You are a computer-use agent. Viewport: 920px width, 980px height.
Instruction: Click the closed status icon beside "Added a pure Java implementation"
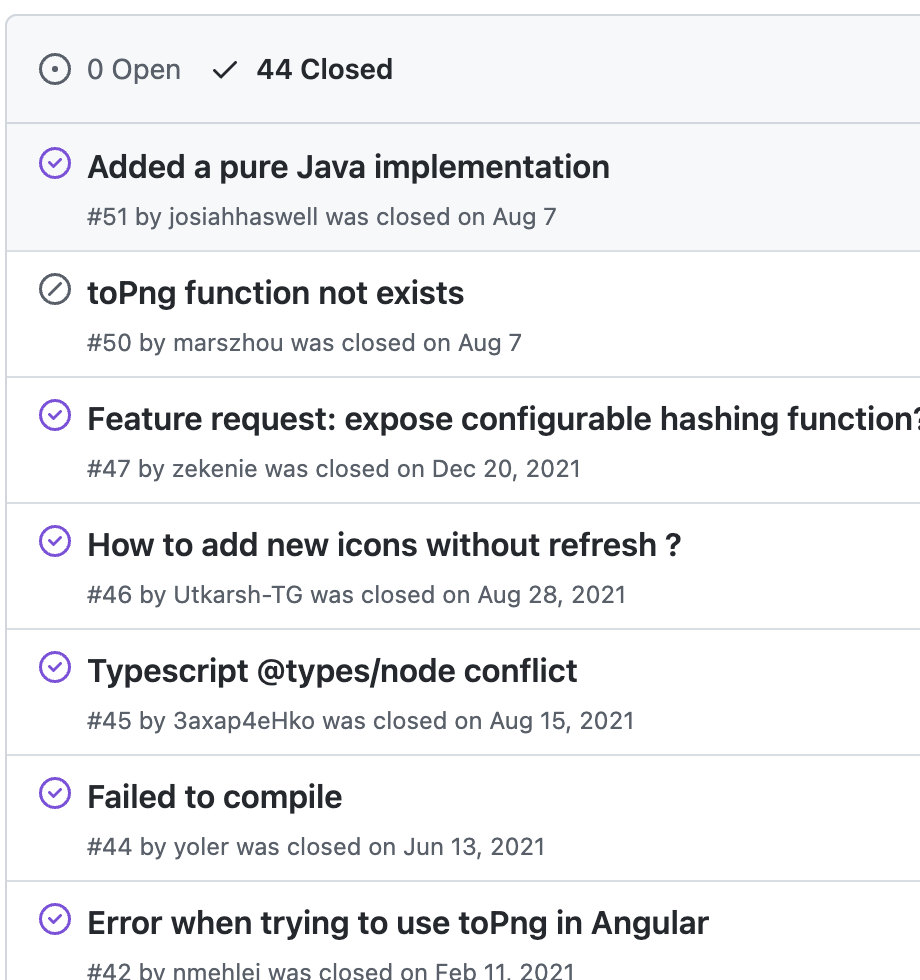(x=54, y=163)
